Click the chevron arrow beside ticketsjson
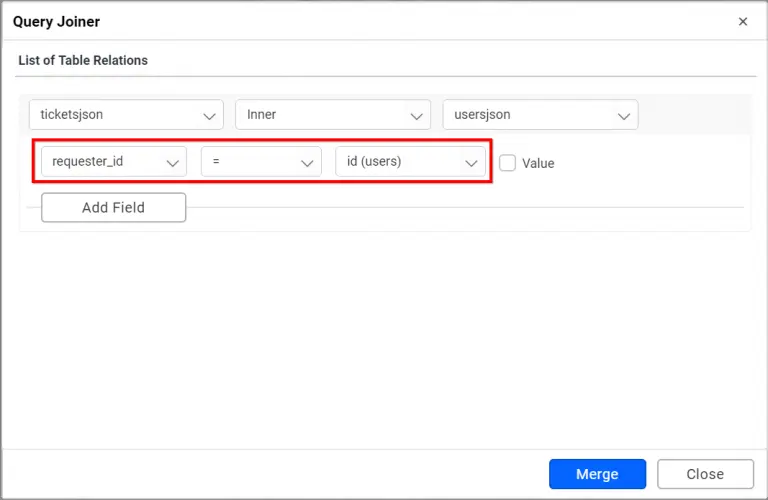This screenshot has width=768, height=500. coord(210,116)
